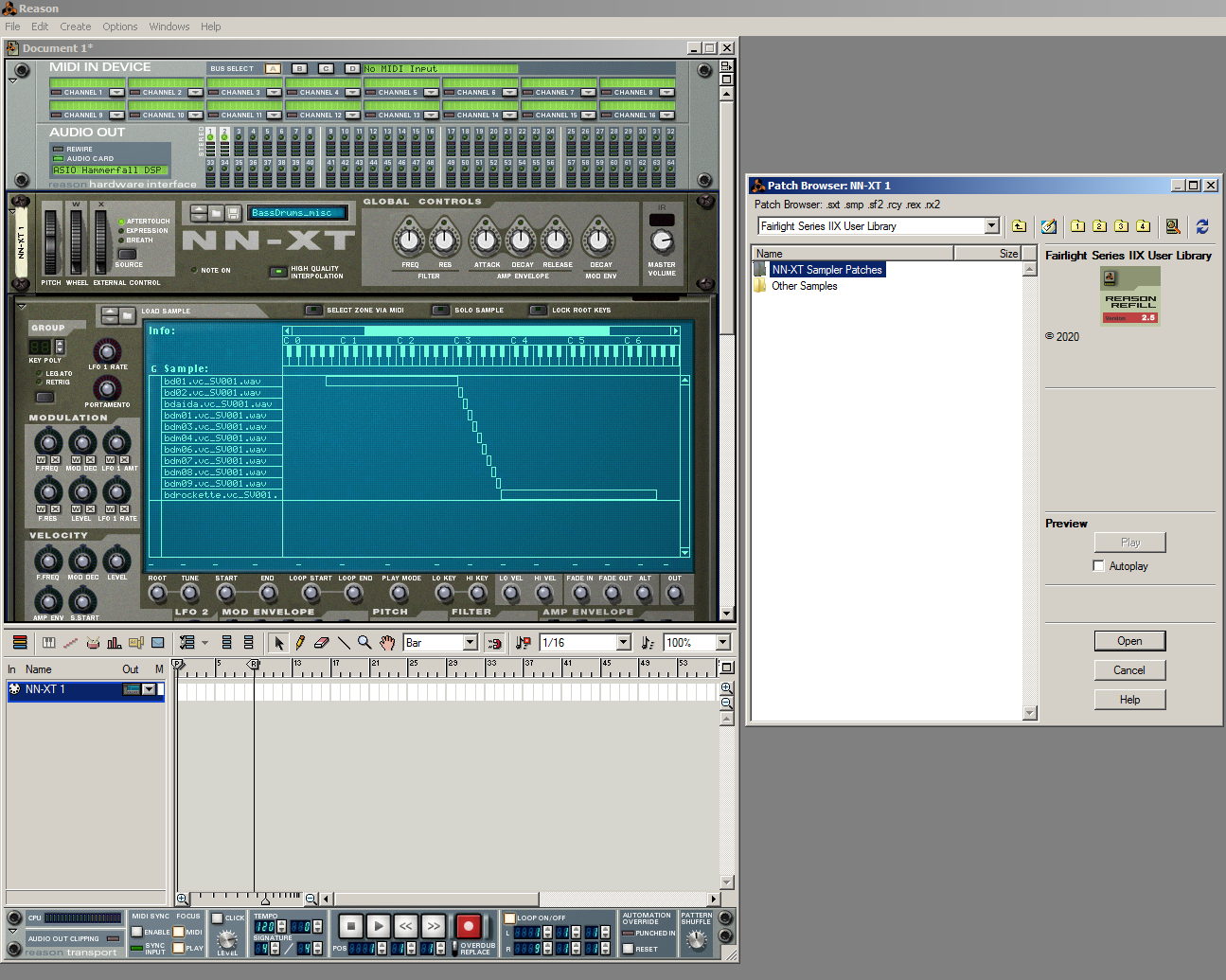Select the Eraser tool in sequencer
Screen dimensions: 1226x980
[x=322, y=643]
